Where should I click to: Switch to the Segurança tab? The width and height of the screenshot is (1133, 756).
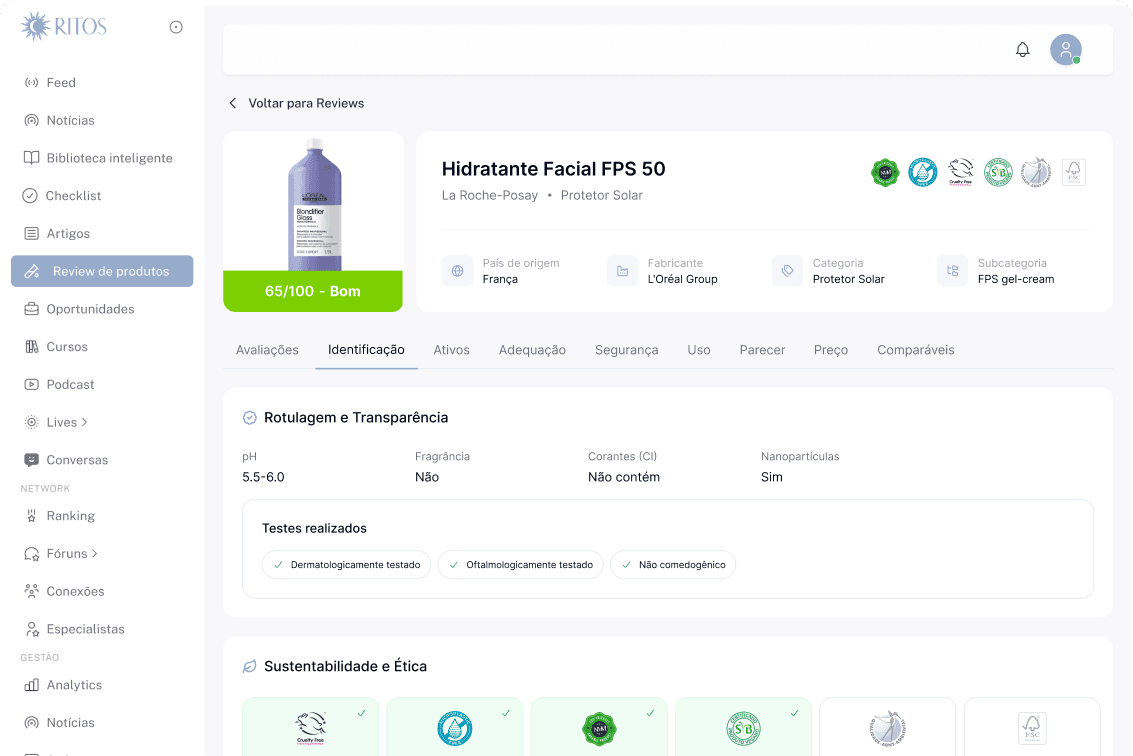click(626, 350)
